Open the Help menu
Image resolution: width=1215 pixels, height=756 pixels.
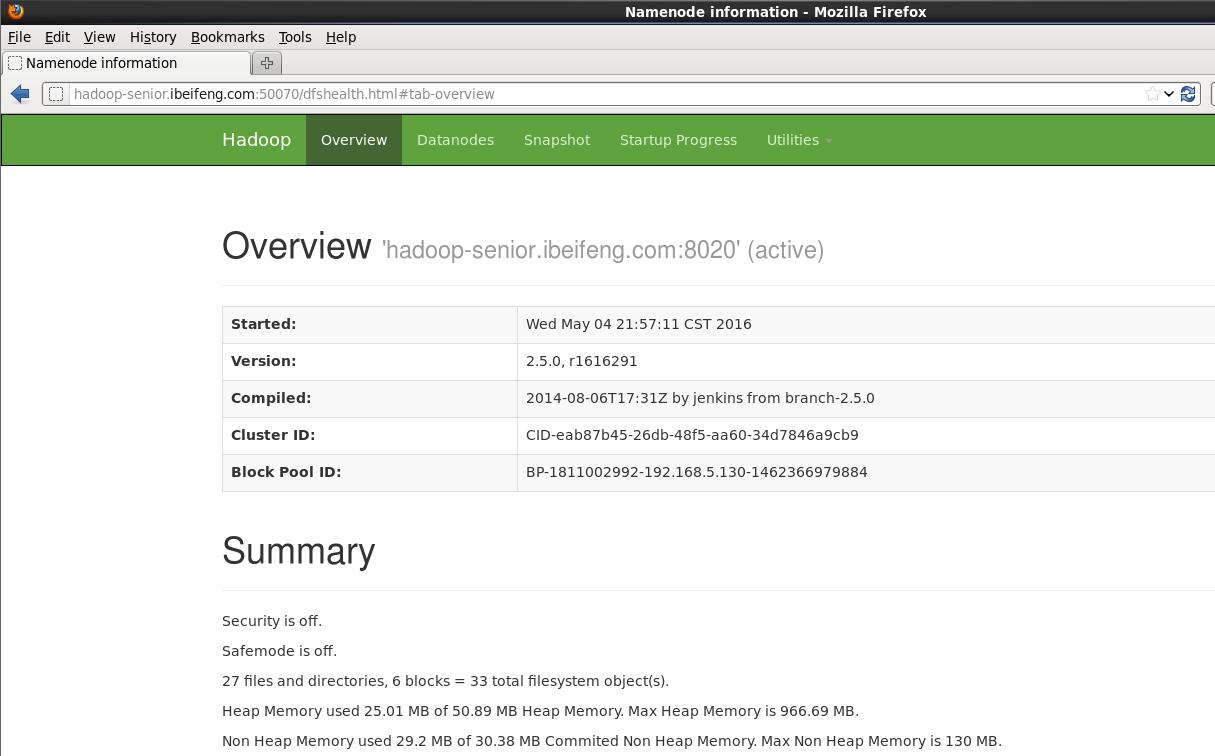pyautogui.click(x=341, y=37)
